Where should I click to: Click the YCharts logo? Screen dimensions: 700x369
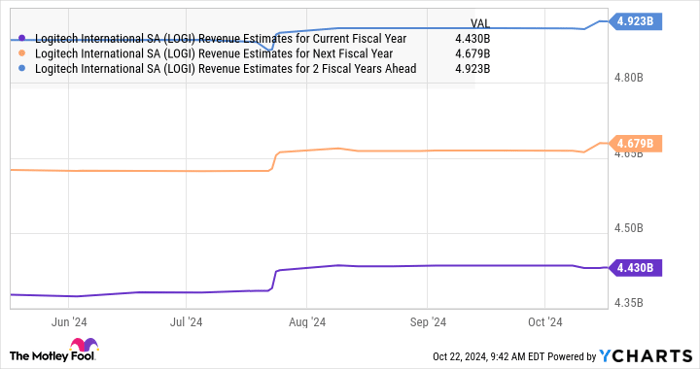[x=646, y=356]
